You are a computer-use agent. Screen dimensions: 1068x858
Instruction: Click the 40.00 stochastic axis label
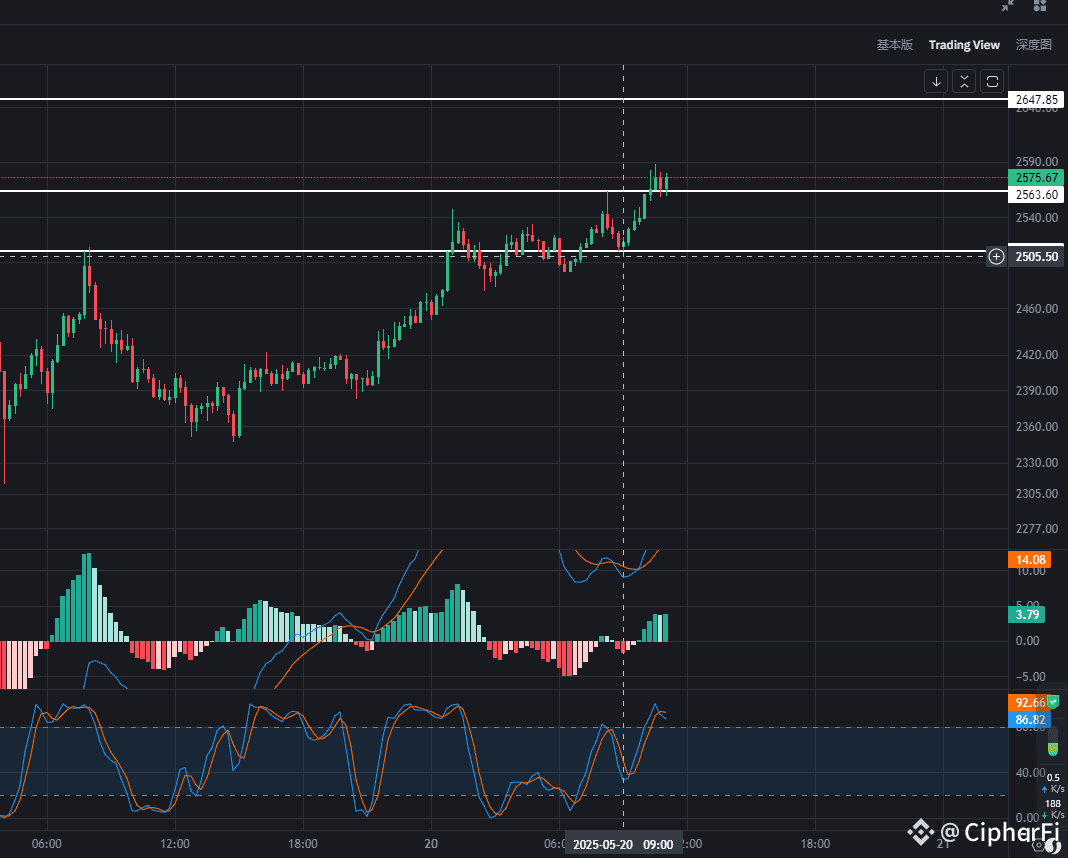pyautogui.click(x=1030, y=773)
